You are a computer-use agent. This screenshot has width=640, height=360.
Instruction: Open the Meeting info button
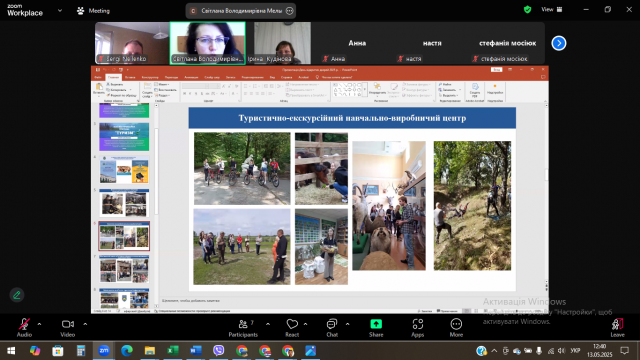tap(93, 11)
